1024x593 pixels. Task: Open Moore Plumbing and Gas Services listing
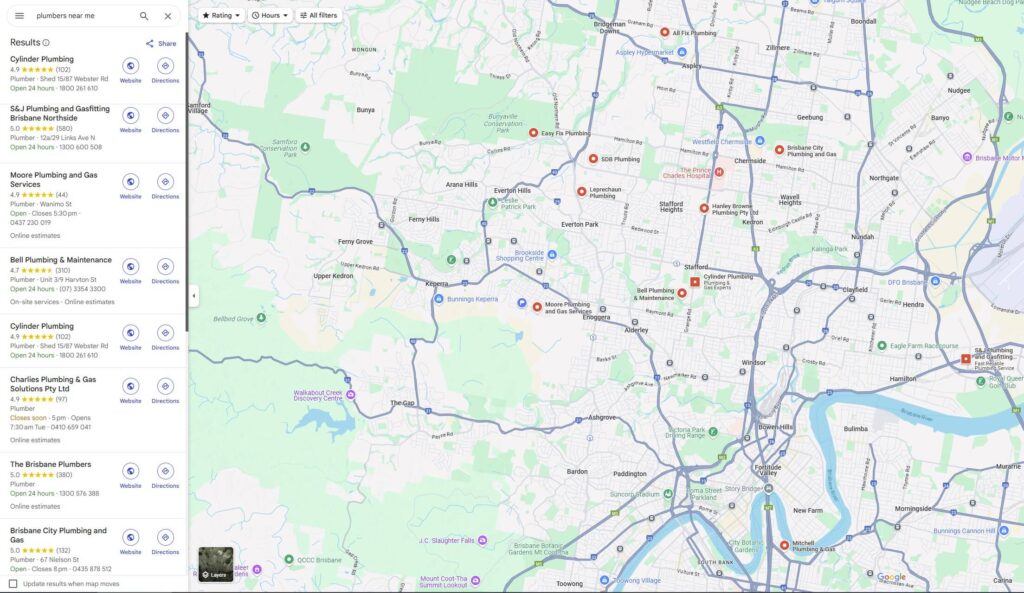point(54,180)
